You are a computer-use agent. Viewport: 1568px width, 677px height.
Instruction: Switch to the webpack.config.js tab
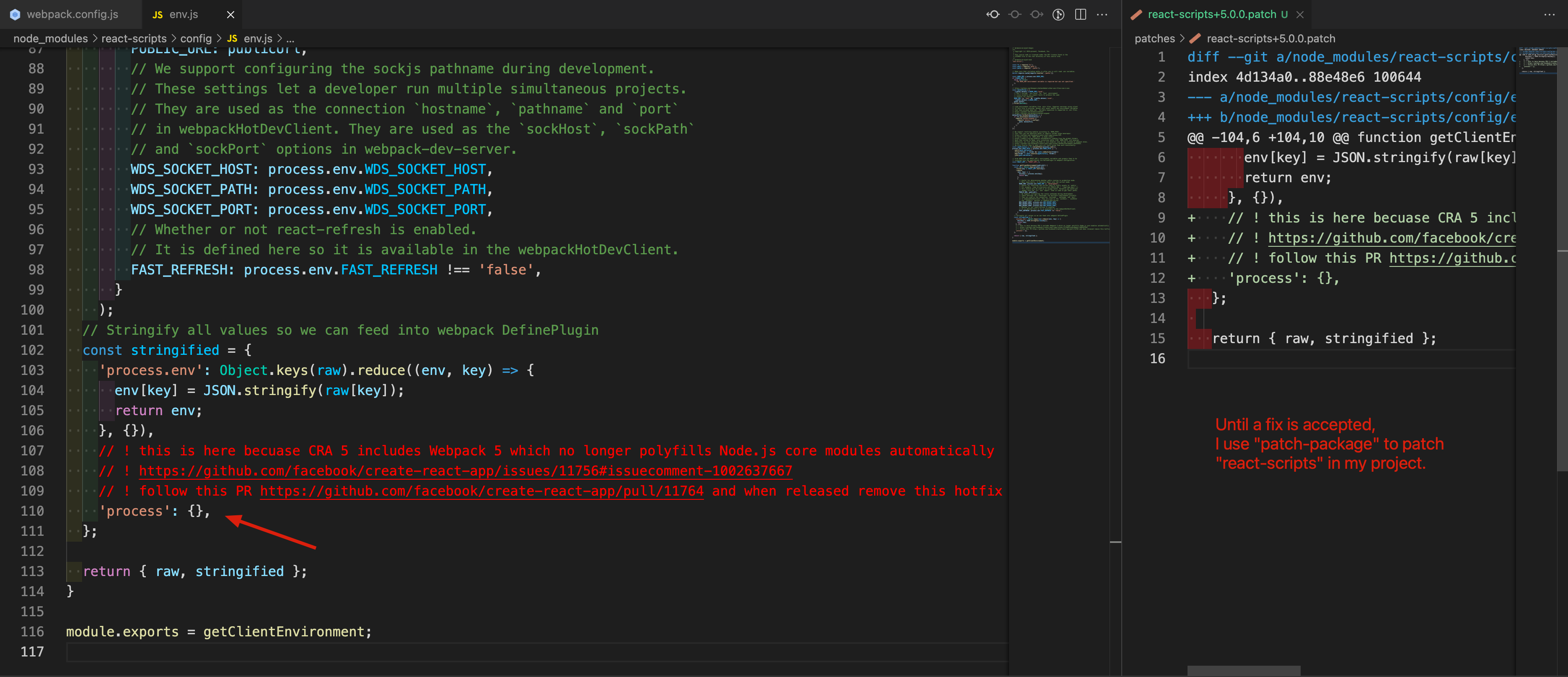(72, 15)
